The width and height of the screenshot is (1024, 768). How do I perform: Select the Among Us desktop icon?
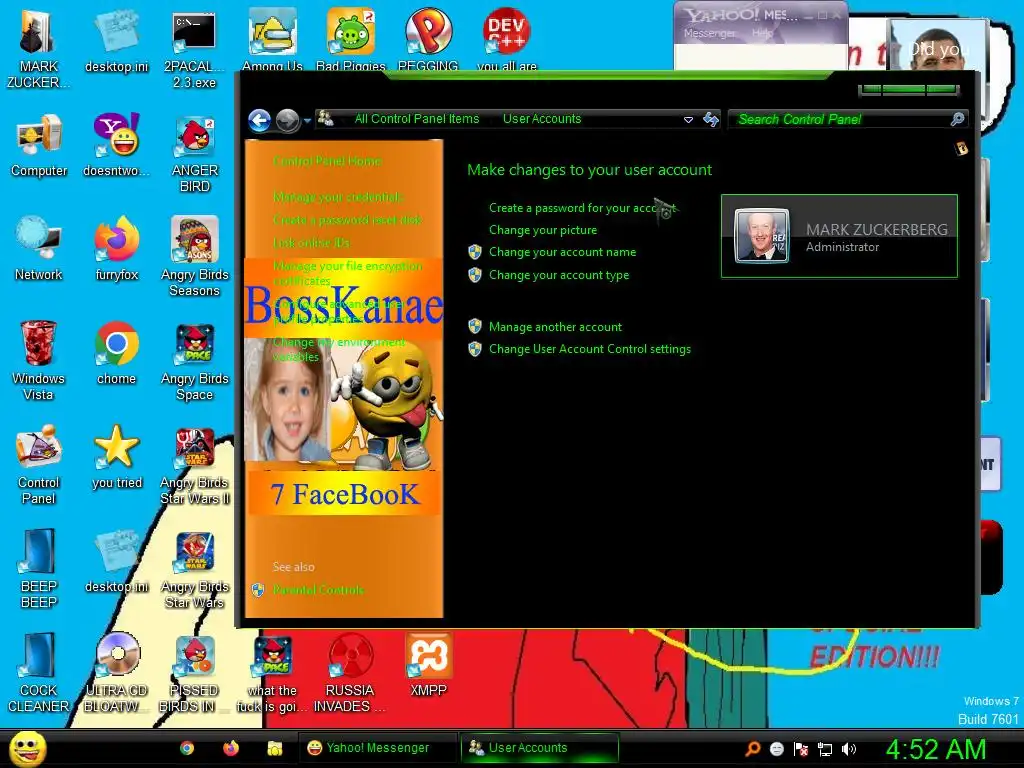coord(272,40)
